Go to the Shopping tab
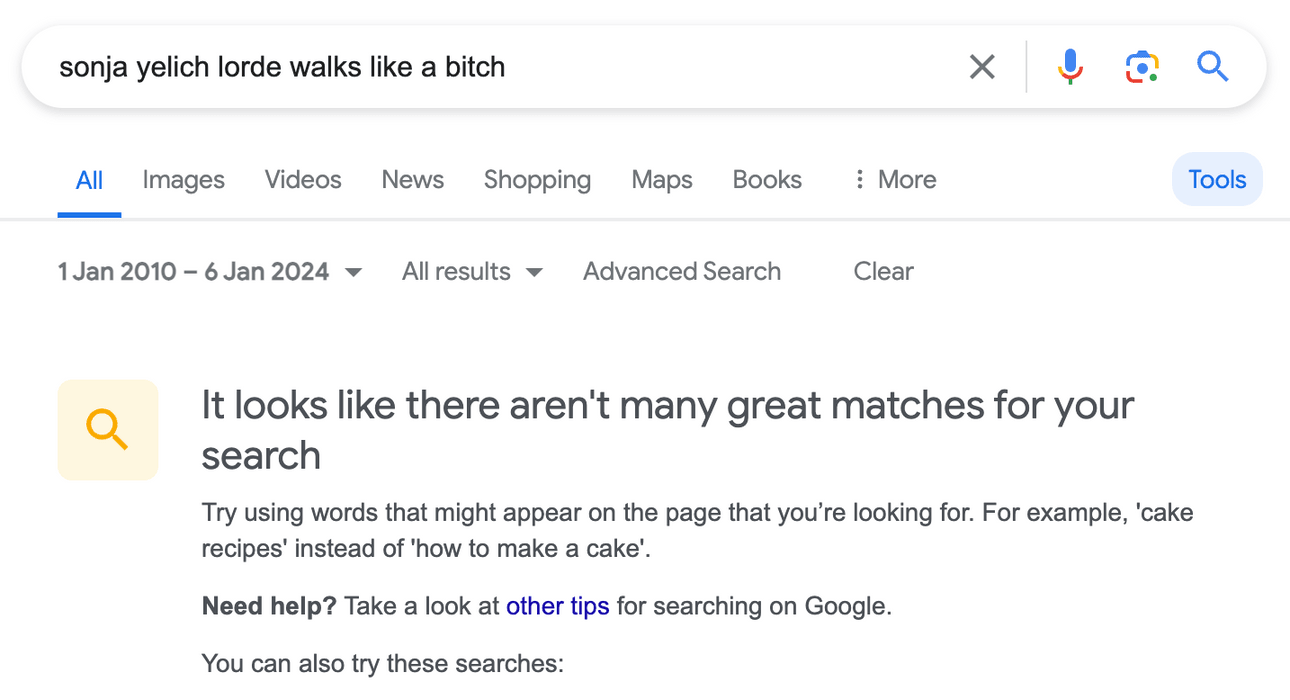This screenshot has height=700, width=1290. 537,180
